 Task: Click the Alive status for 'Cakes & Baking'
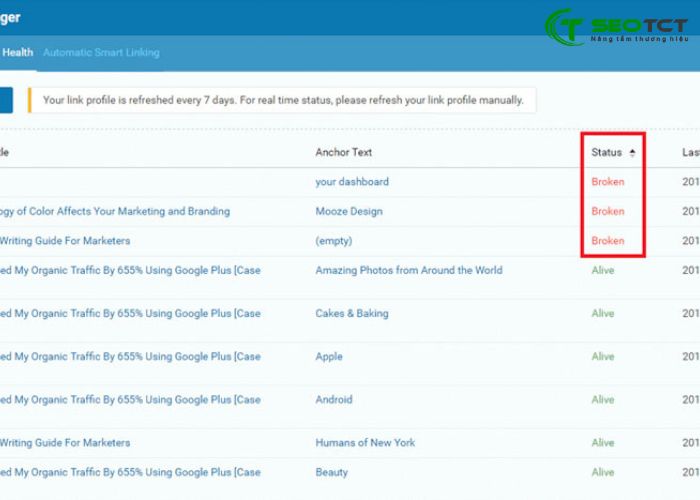tap(603, 313)
